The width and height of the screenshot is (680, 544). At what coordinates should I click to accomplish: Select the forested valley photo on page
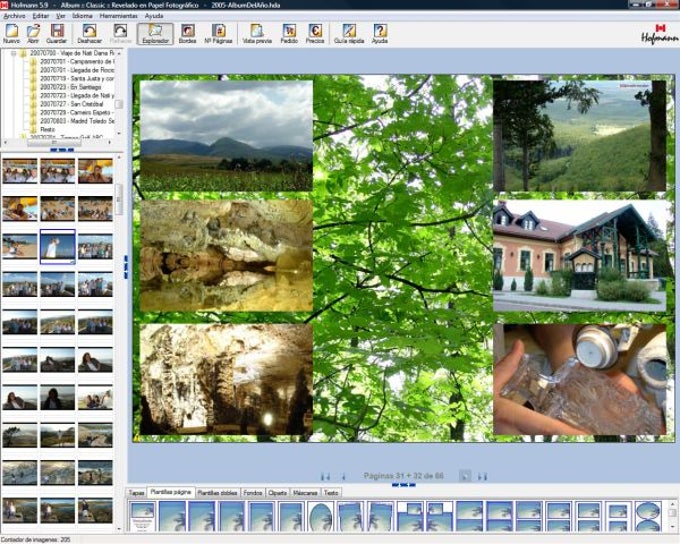[579, 136]
